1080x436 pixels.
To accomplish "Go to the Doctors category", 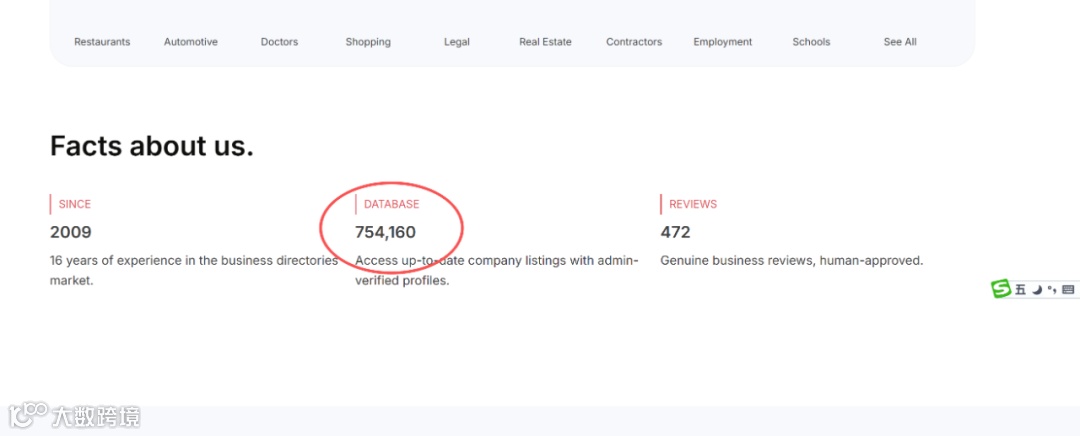I will pos(279,42).
